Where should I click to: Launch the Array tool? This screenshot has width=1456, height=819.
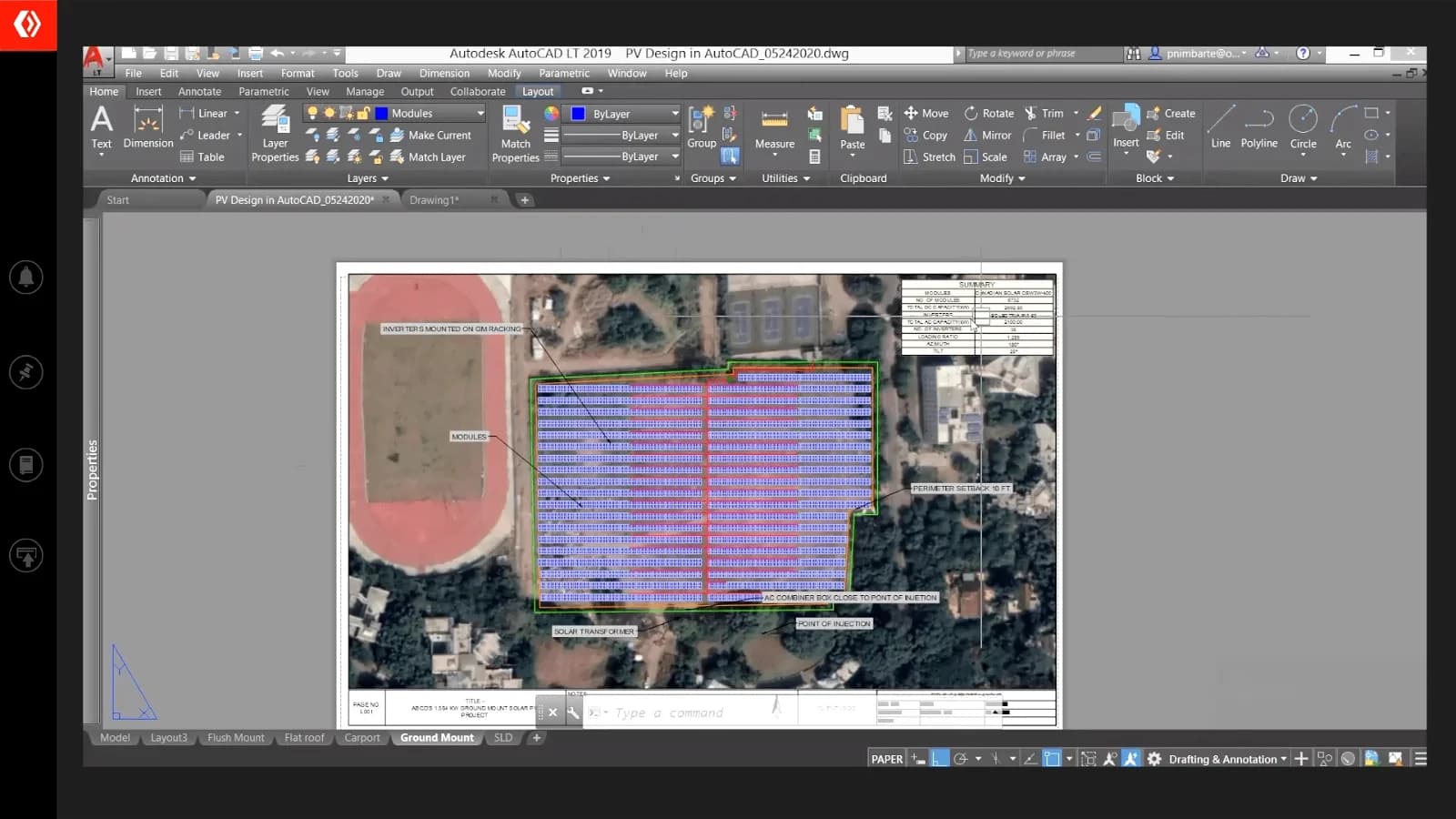tap(1045, 157)
